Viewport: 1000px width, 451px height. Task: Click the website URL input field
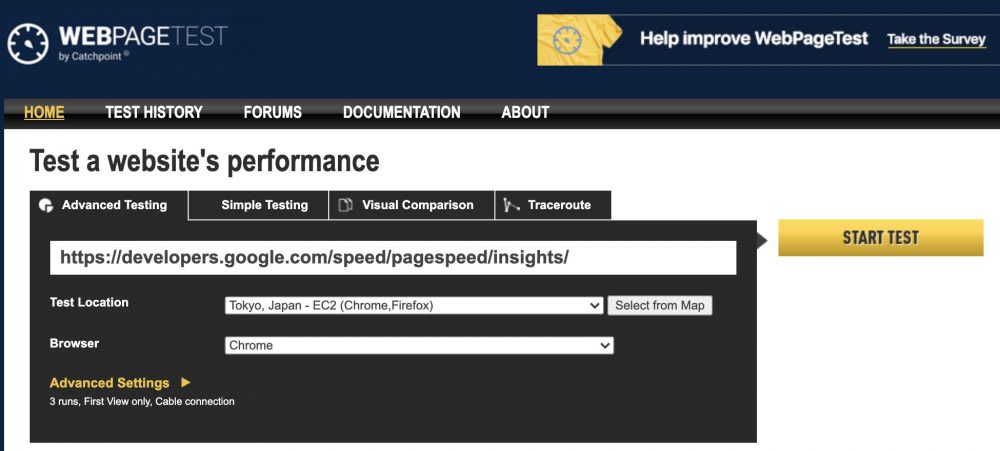point(393,258)
